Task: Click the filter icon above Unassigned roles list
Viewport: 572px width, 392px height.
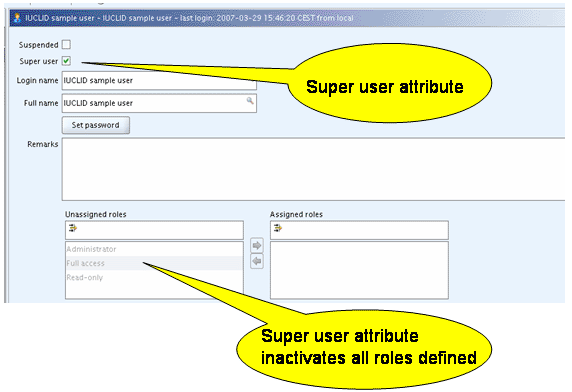Action: tap(73, 228)
